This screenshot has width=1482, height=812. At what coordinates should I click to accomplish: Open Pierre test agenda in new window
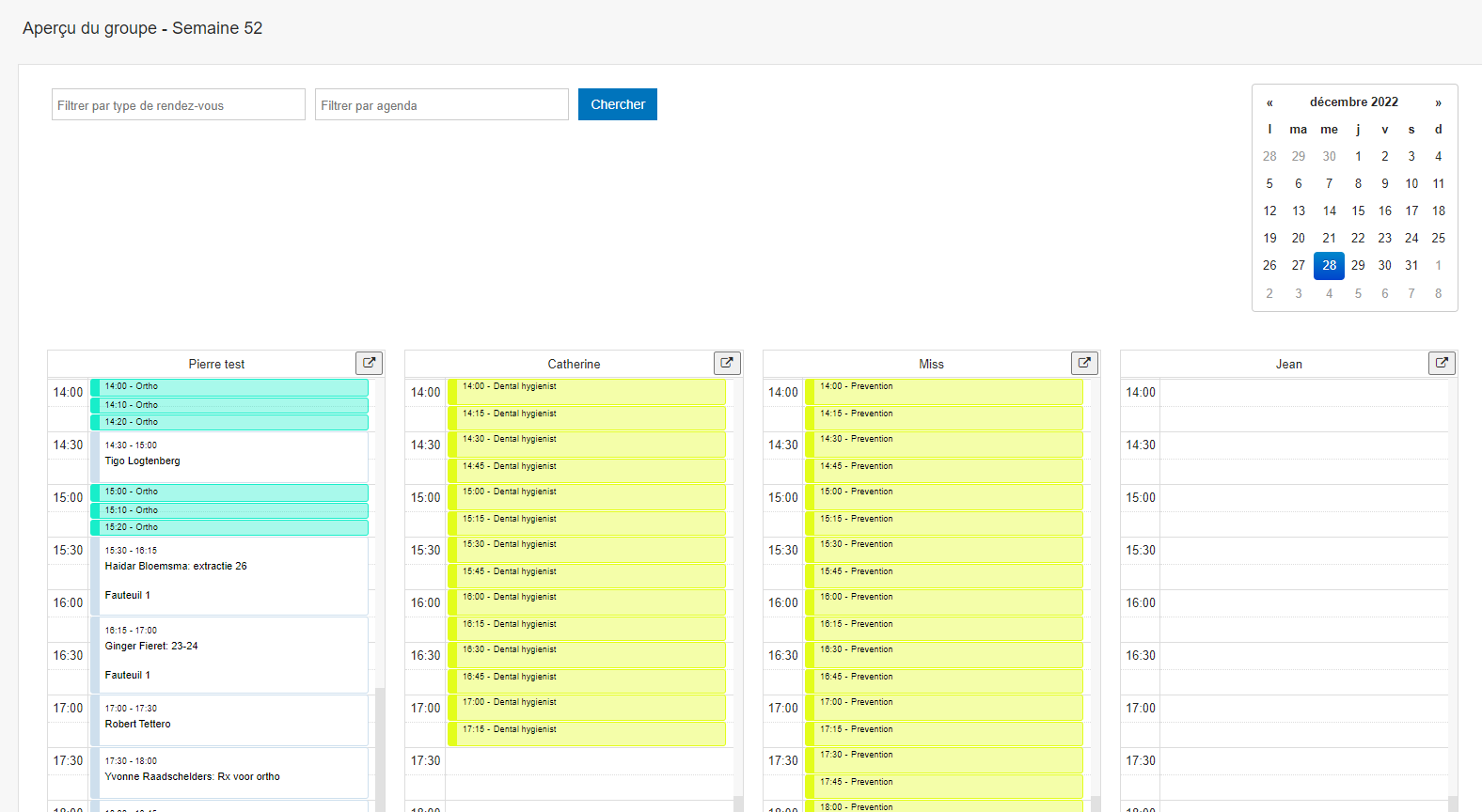pyautogui.click(x=369, y=363)
